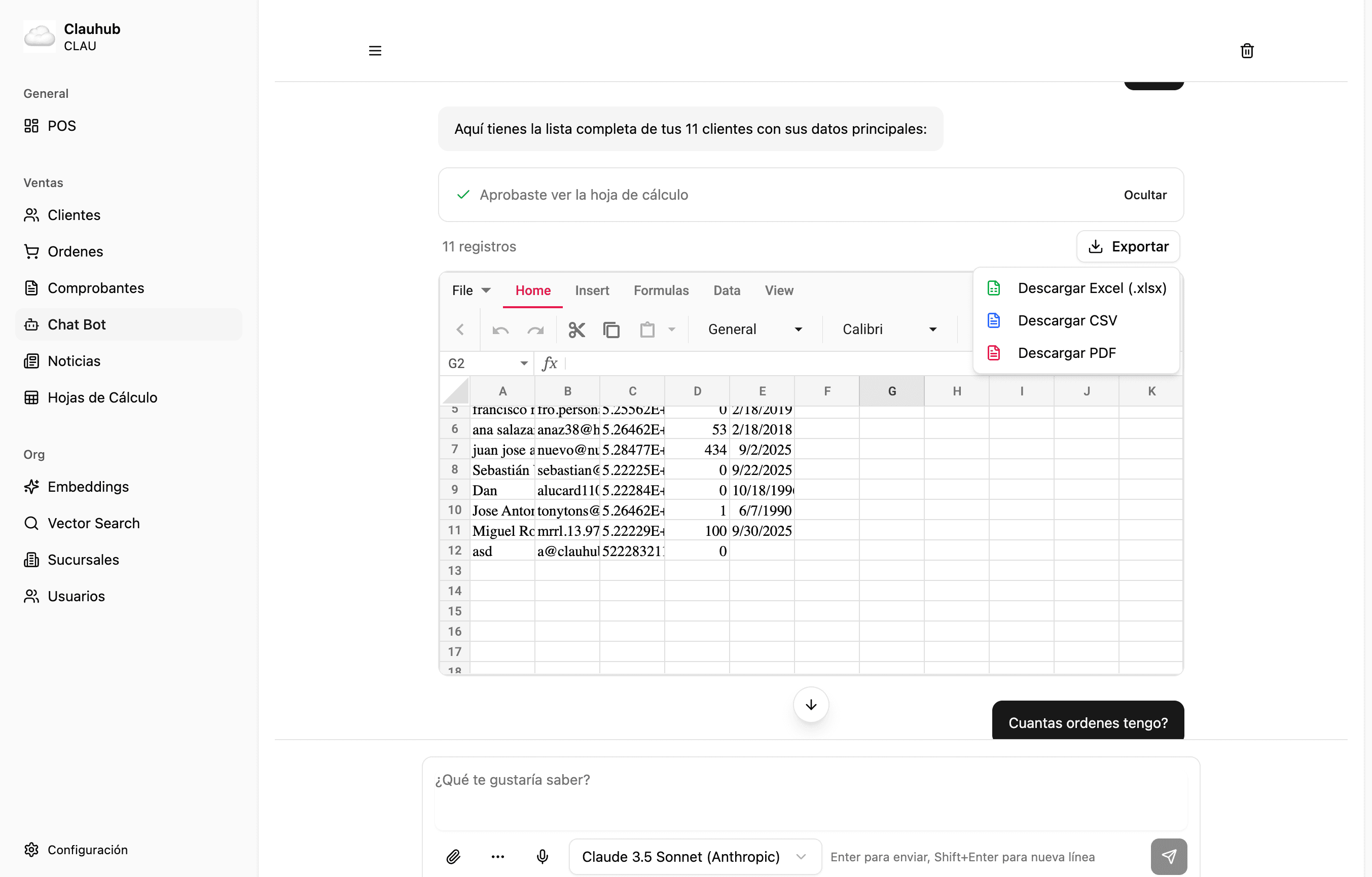Open Hojas de Cálculo in sidebar
This screenshot has height=877, width=1372.
click(102, 397)
